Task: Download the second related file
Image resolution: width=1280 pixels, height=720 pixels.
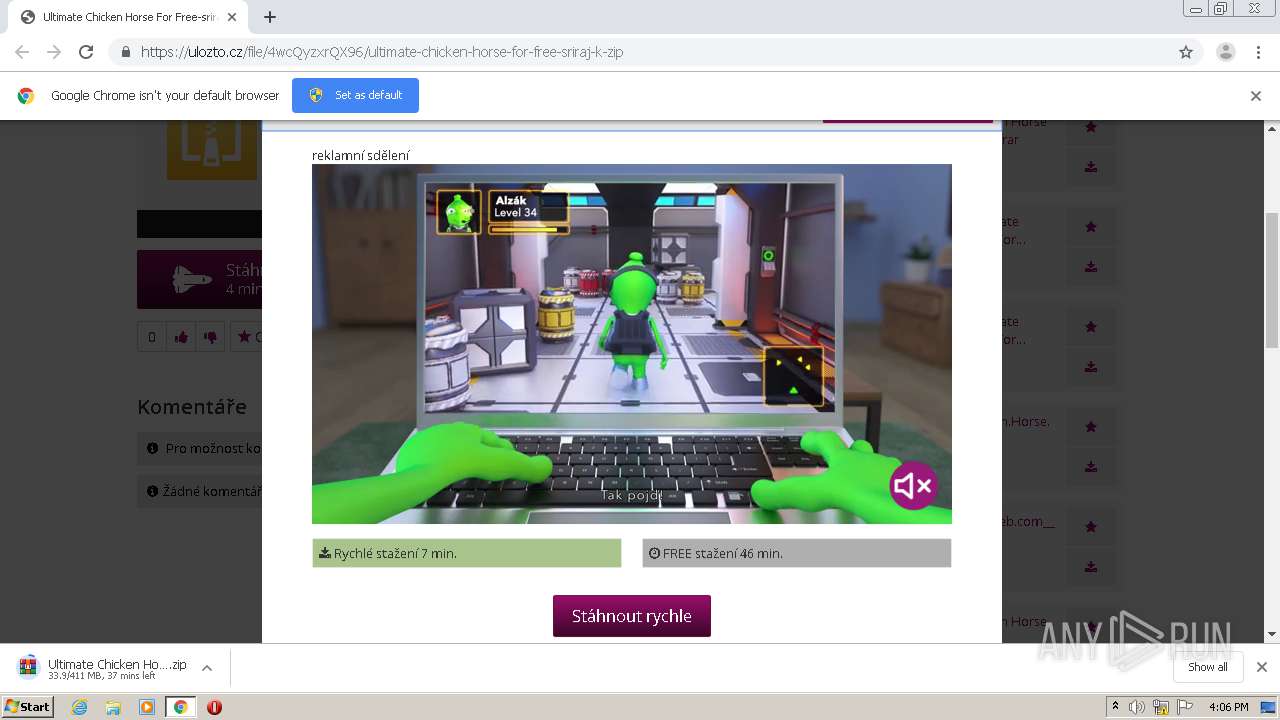Action: coord(1090,267)
